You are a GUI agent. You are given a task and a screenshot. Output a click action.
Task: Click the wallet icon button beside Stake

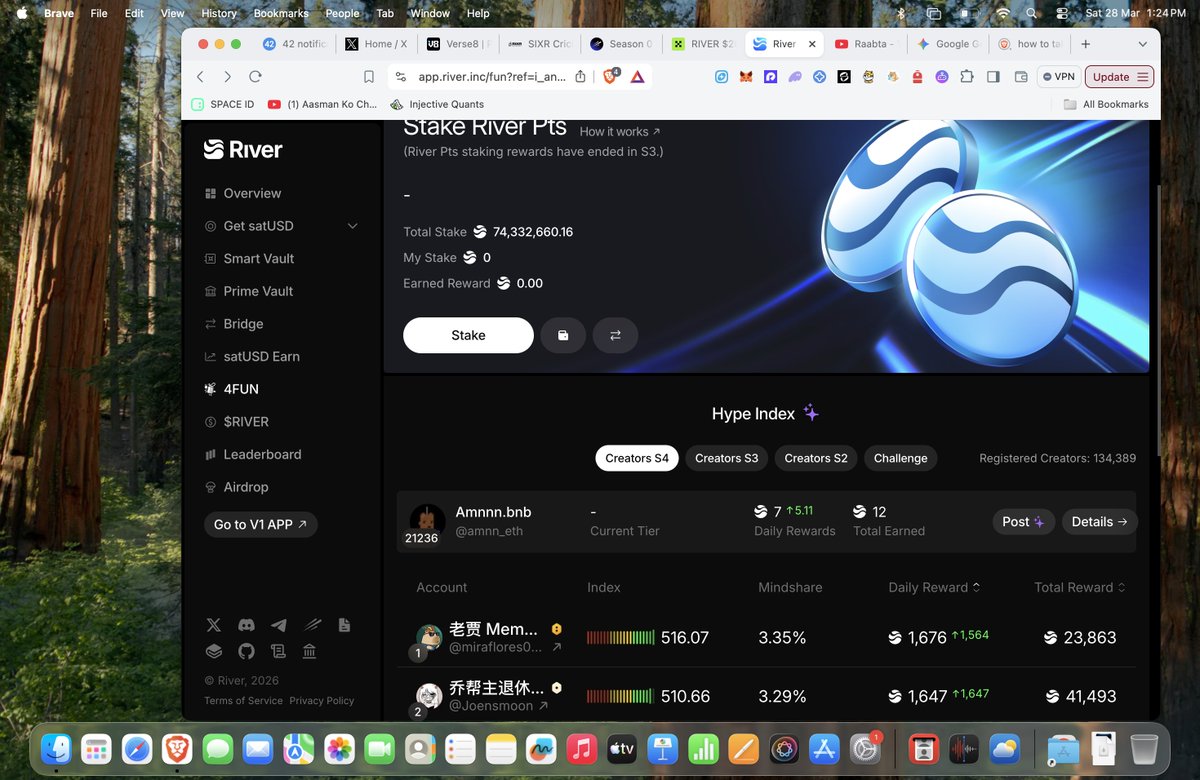click(x=563, y=335)
